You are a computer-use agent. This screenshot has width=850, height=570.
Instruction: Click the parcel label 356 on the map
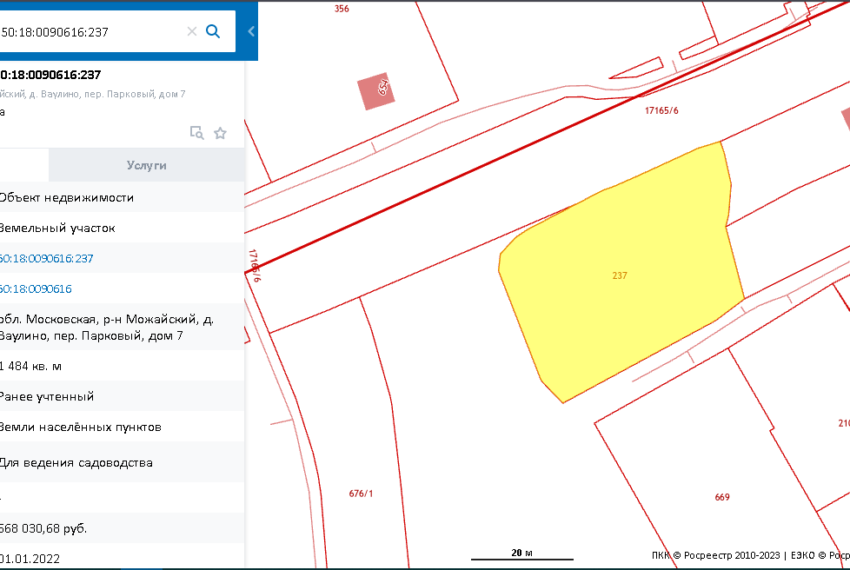click(x=342, y=9)
